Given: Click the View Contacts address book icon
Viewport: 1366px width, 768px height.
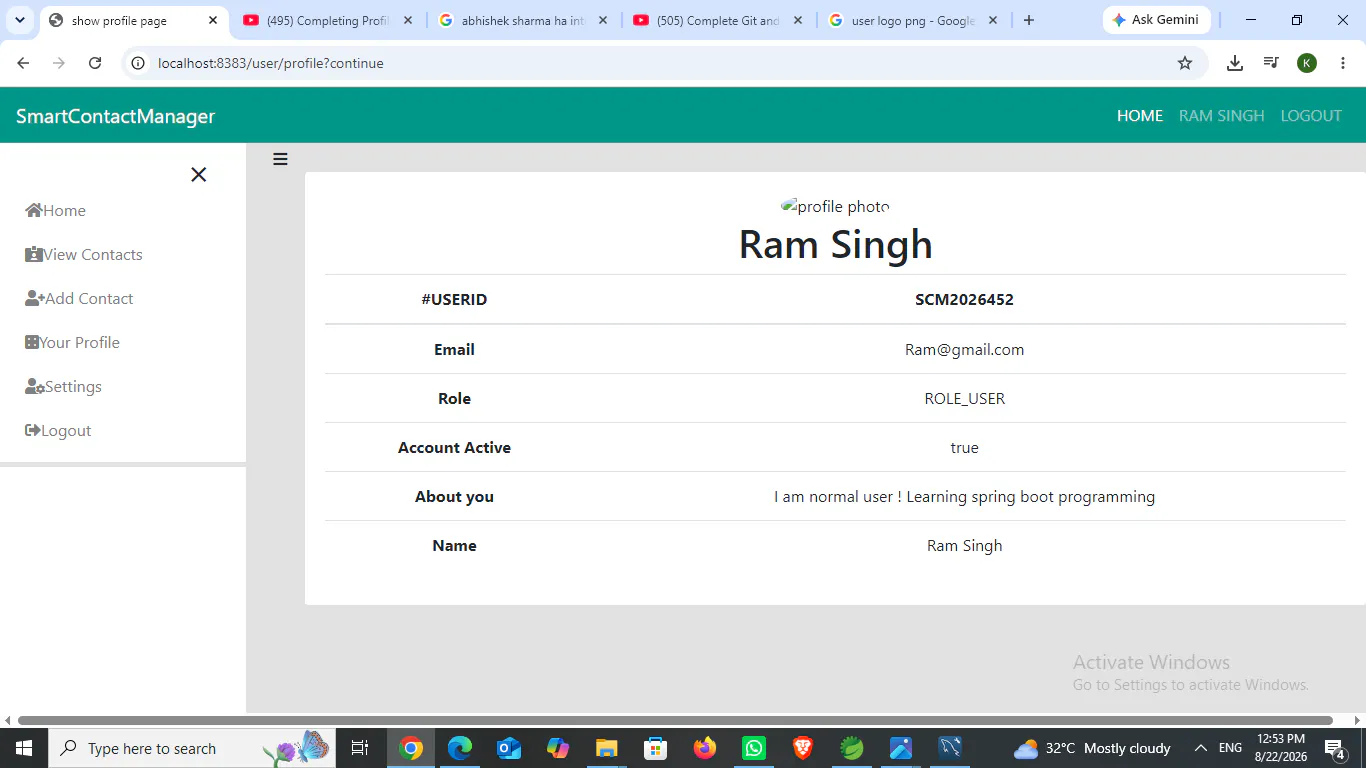Looking at the screenshot, I should (34, 254).
